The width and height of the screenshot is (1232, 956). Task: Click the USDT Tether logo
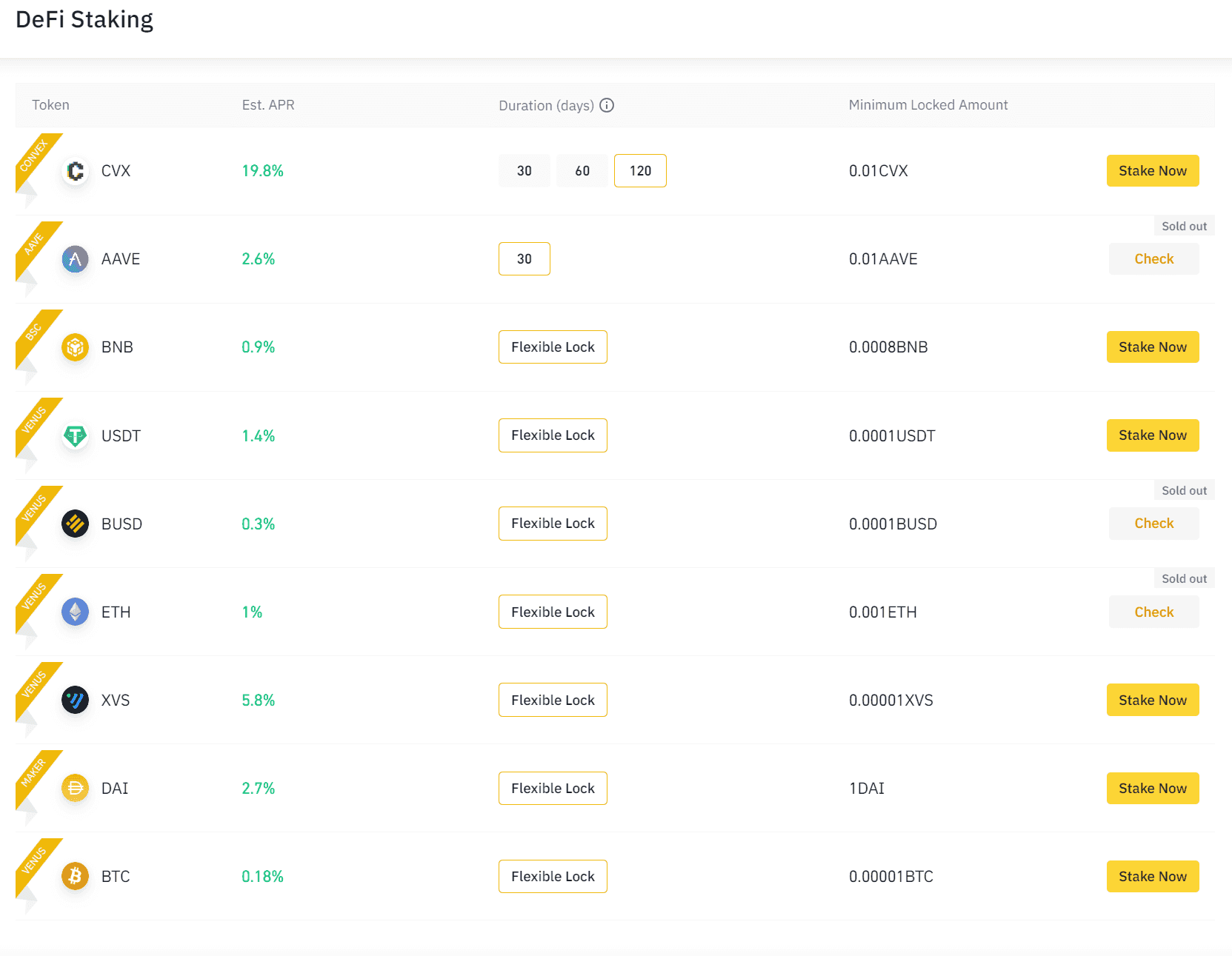[75, 435]
